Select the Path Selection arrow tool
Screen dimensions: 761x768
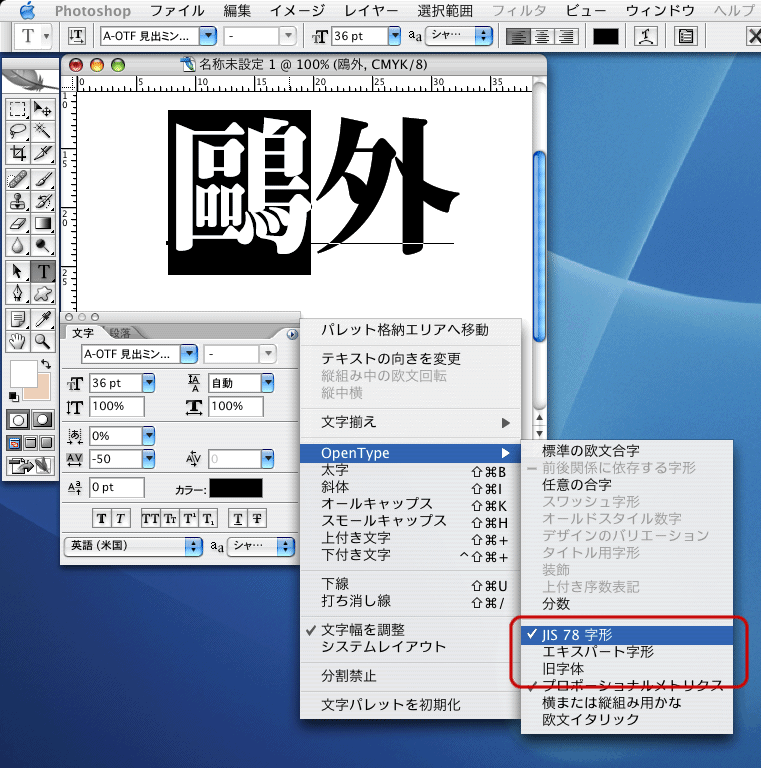(x=18, y=271)
